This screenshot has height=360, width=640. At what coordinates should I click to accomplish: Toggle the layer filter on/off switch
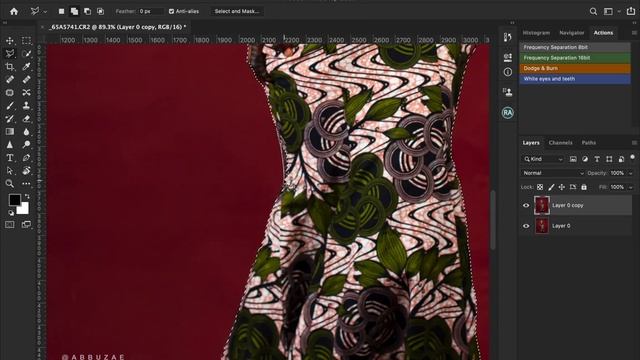pyautogui.click(x=632, y=157)
